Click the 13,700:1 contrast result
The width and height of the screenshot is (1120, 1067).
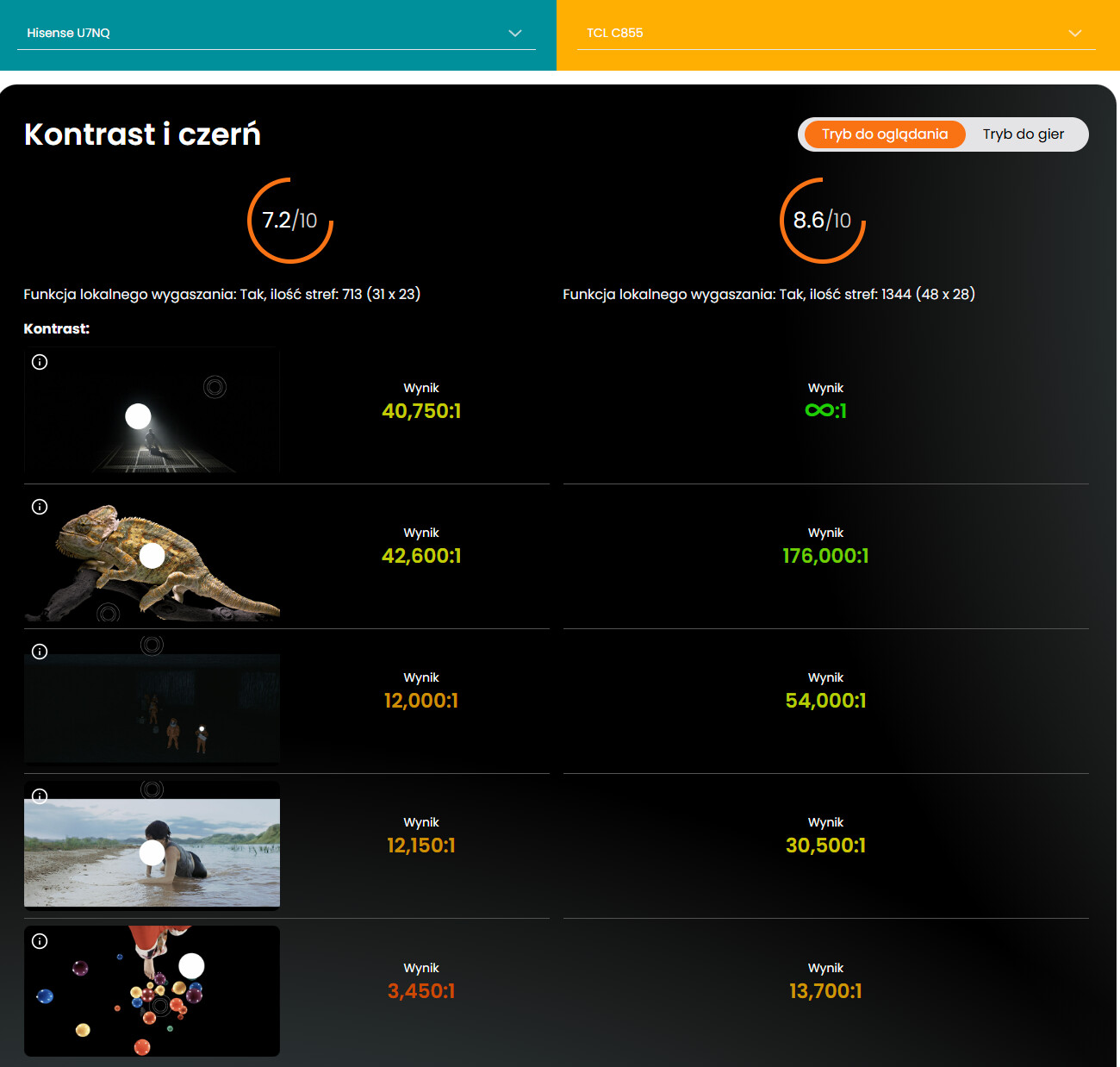[x=826, y=991]
